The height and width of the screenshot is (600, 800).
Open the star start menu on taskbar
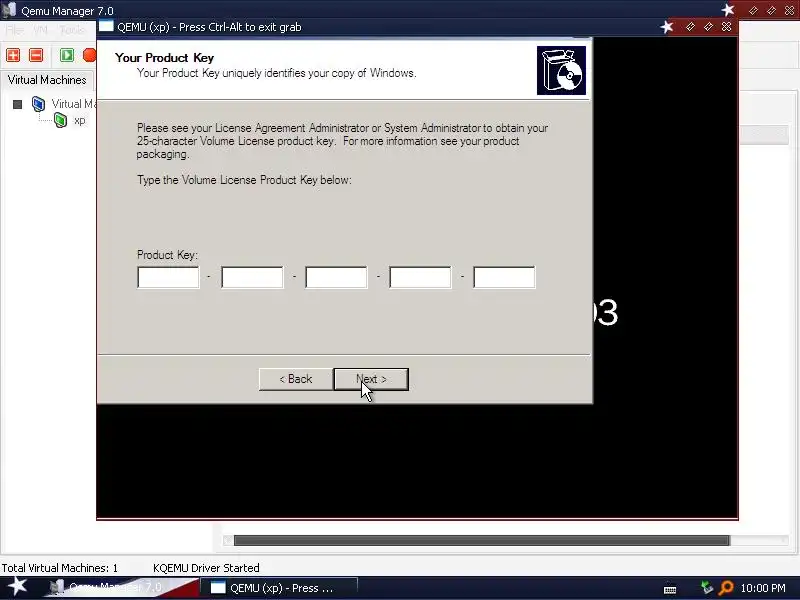(17, 586)
